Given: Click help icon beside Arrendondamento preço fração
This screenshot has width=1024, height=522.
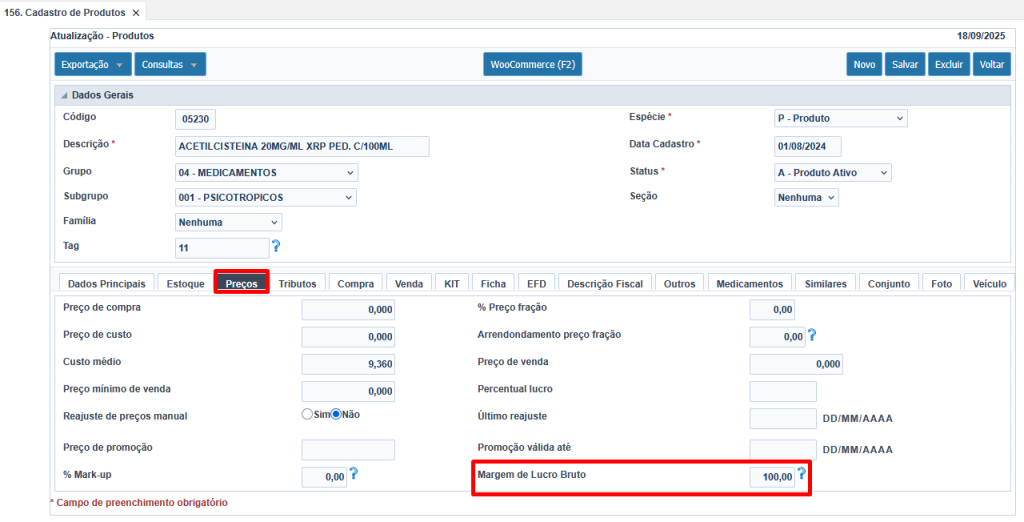Looking at the screenshot, I should 812,336.
